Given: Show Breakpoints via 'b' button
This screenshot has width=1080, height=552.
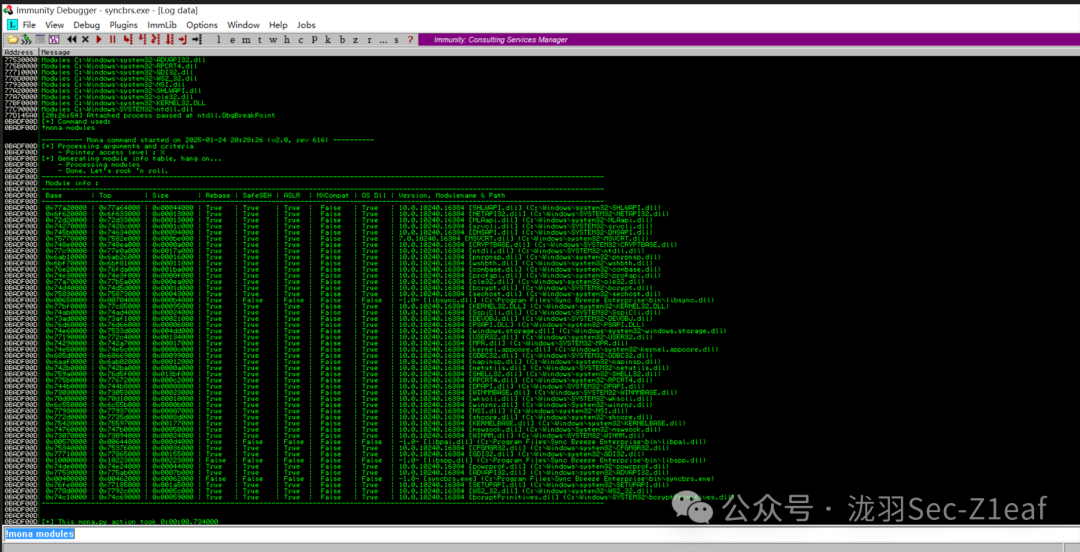Looking at the screenshot, I should point(342,40).
